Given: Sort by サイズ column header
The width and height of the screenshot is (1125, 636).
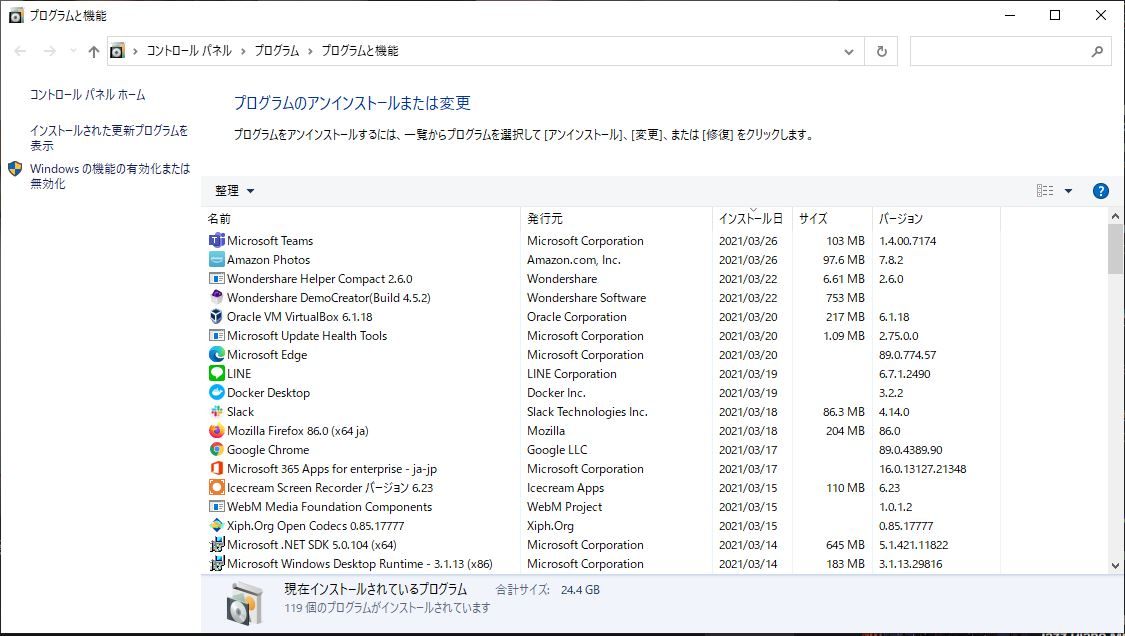Looking at the screenshot, I should [832, 218].
